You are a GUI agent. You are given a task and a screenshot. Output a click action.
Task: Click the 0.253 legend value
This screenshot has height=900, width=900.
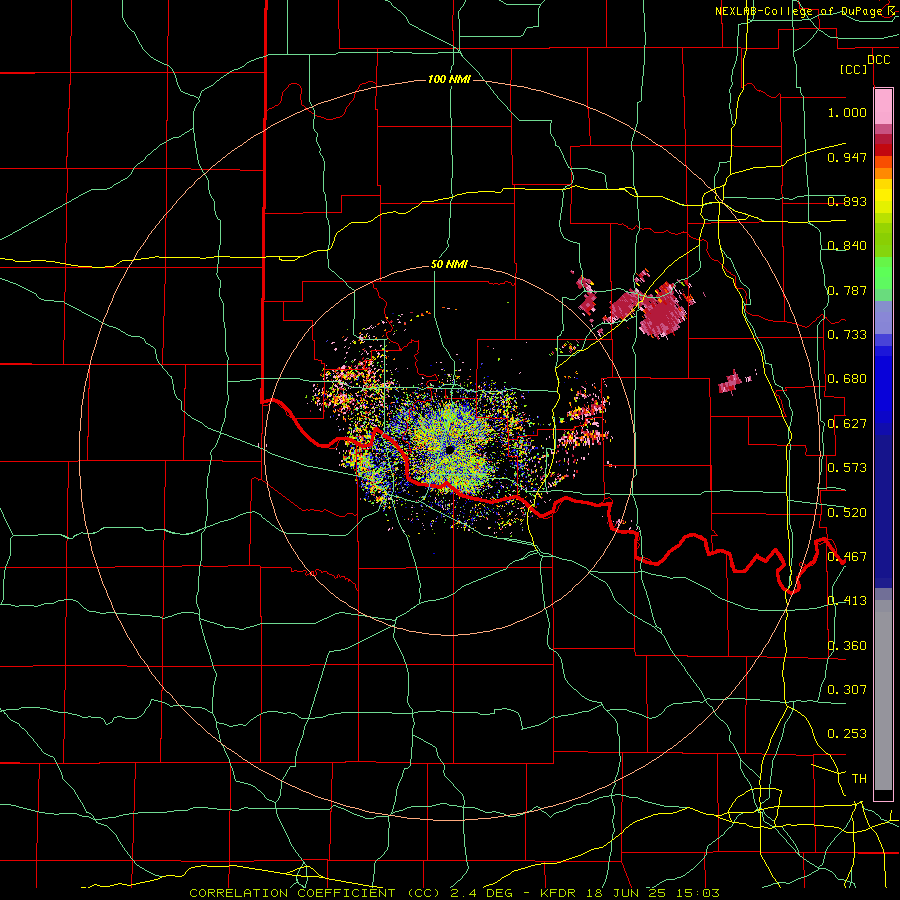847,734
